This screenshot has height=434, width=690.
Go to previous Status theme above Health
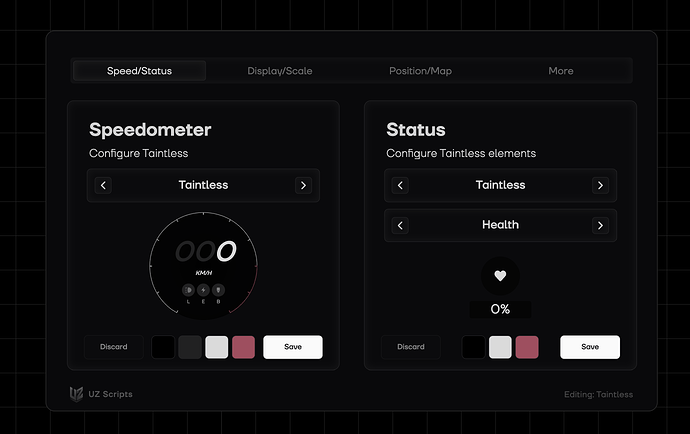(400, 185)
